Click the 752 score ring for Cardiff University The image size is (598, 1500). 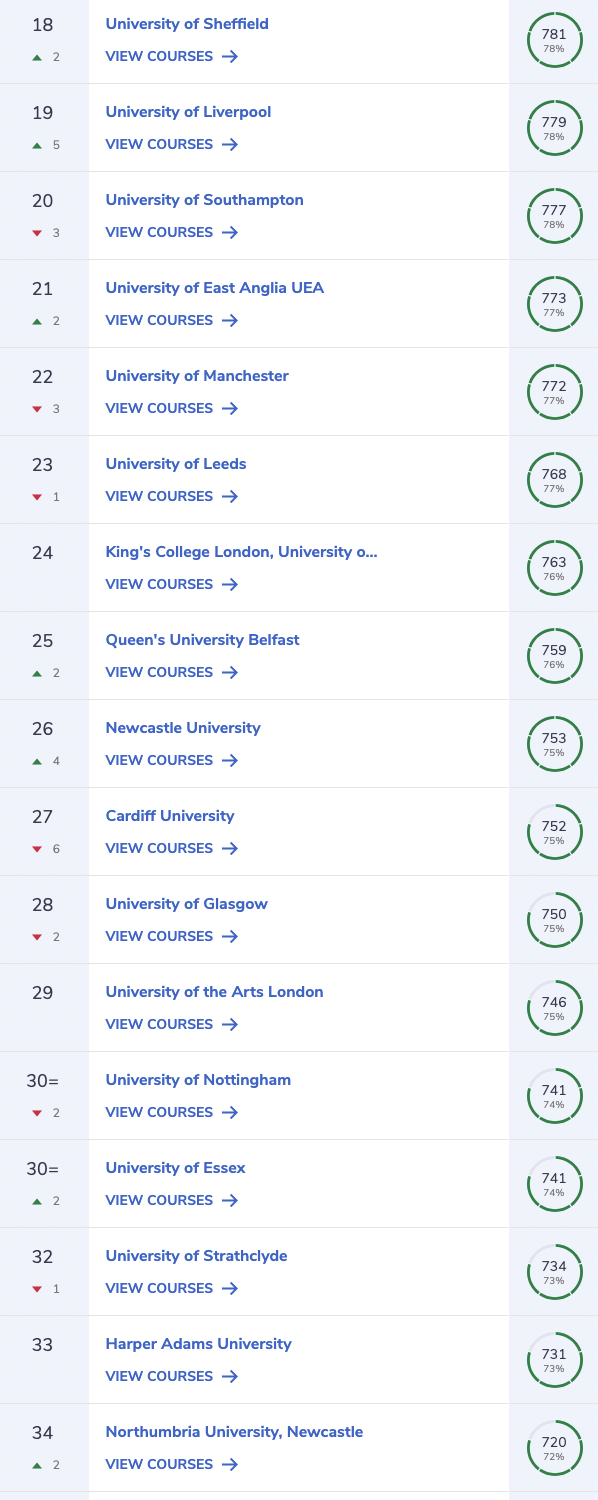click(x=554, y=832)
